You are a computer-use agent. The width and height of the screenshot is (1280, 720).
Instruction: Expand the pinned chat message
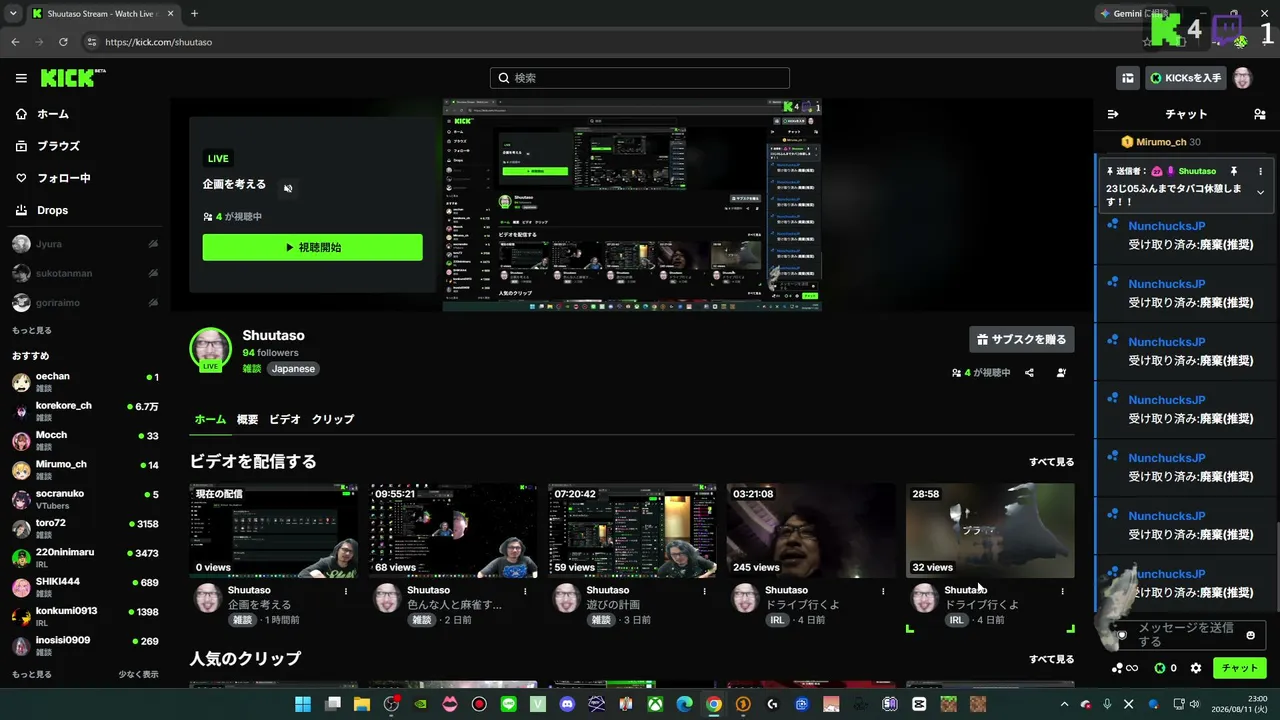point(1260,192)
